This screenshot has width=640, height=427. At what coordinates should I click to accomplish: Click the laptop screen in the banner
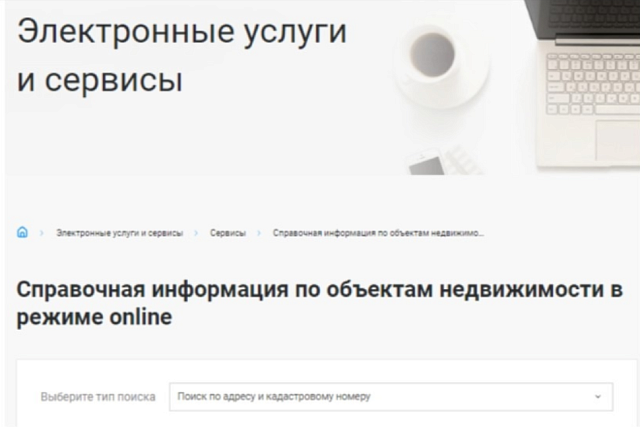(x=583, y=18)
